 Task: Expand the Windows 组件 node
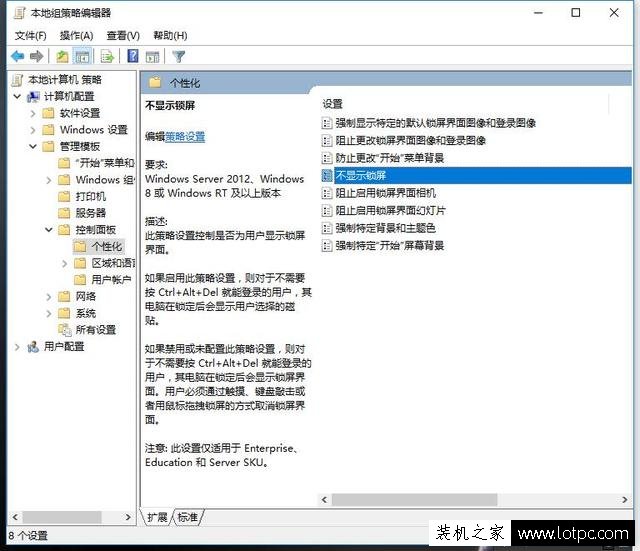coord(49,180)
